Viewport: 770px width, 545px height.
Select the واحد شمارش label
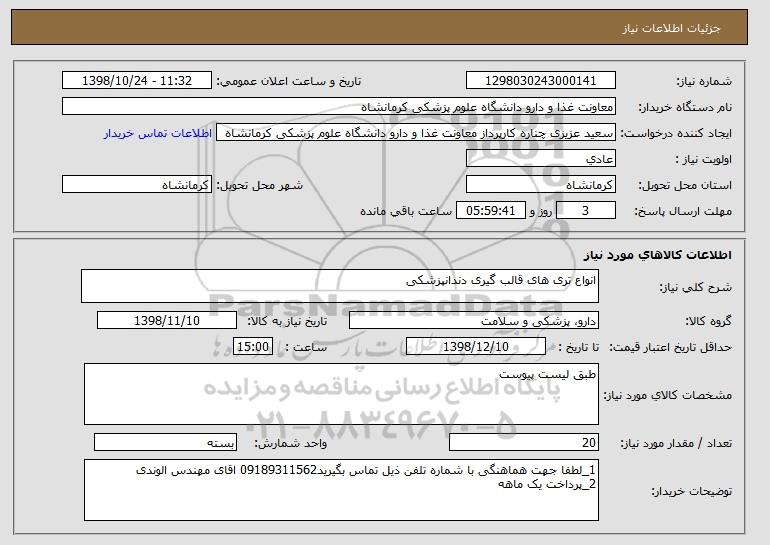291,443
